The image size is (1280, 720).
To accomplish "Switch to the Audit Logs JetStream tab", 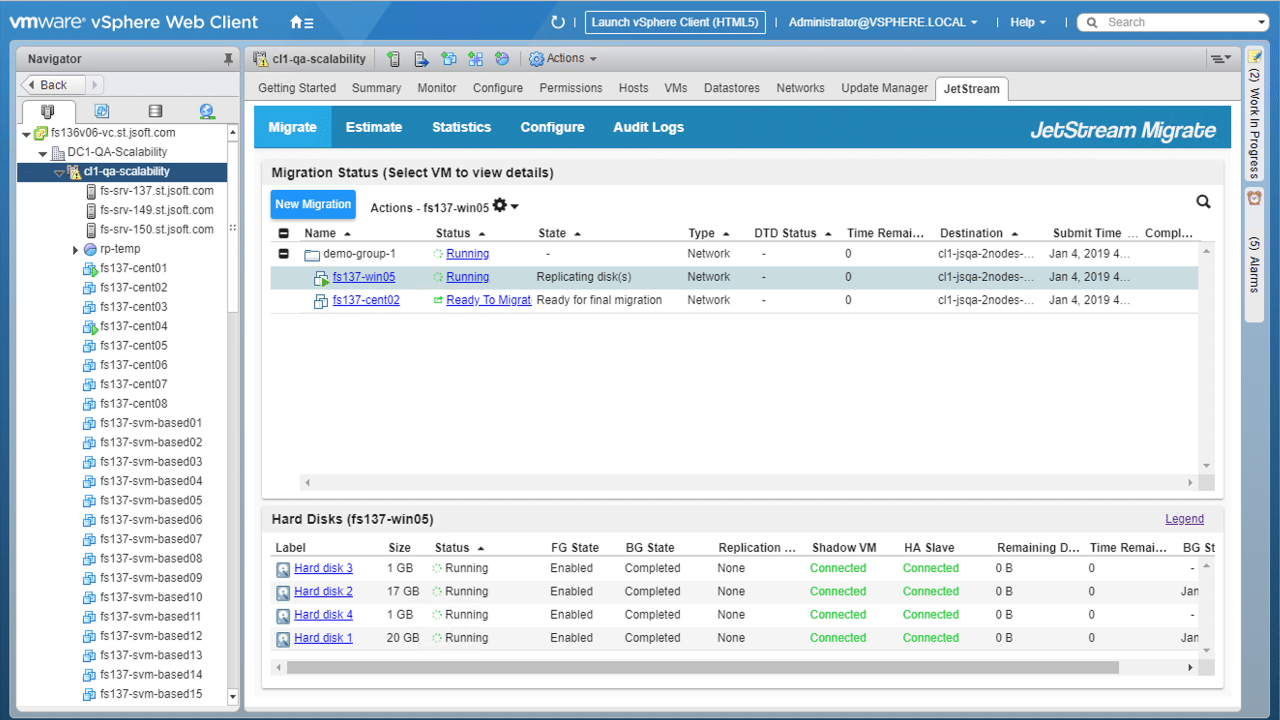I will 648,127.
